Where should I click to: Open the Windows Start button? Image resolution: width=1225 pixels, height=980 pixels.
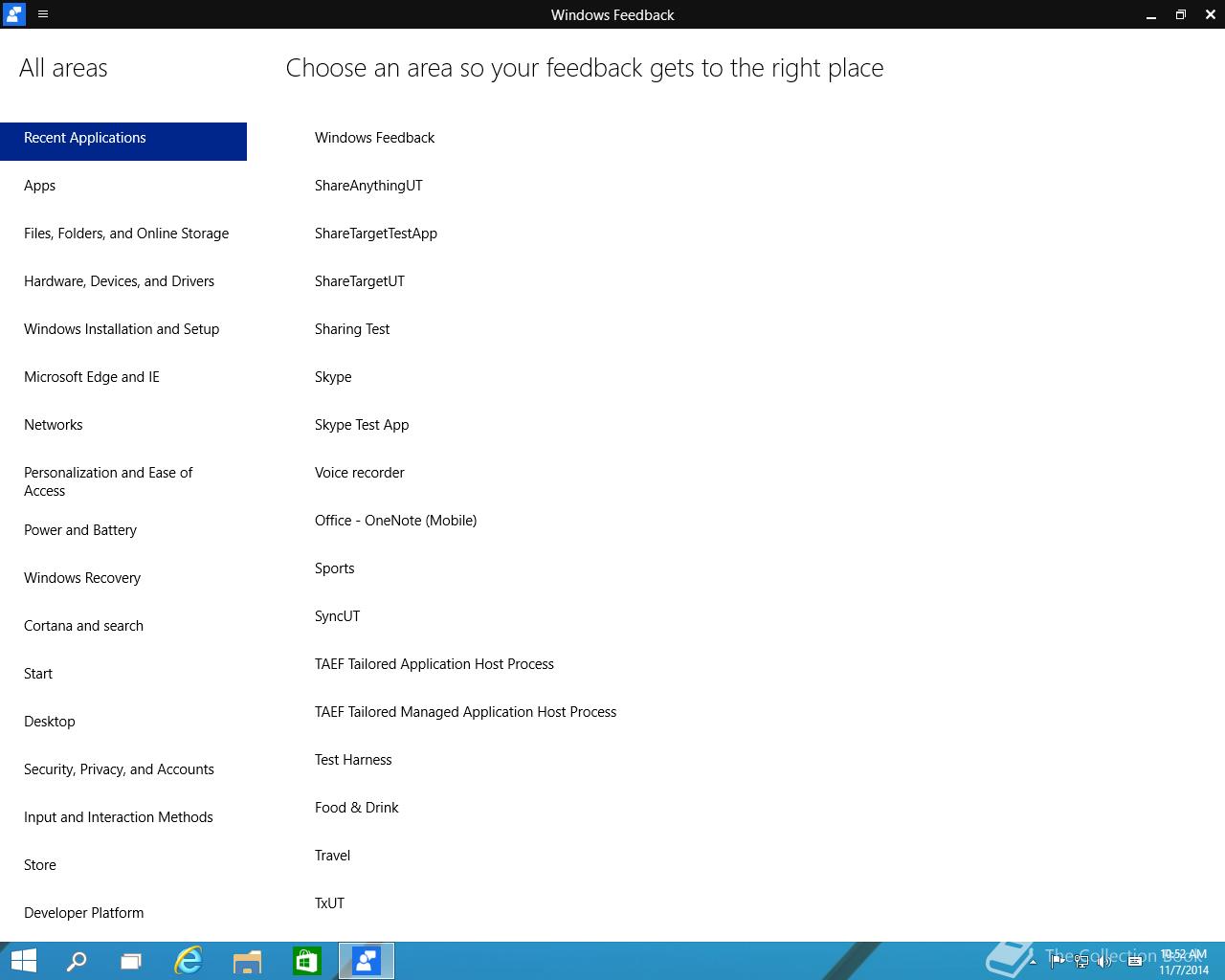[x=23, y=961]
